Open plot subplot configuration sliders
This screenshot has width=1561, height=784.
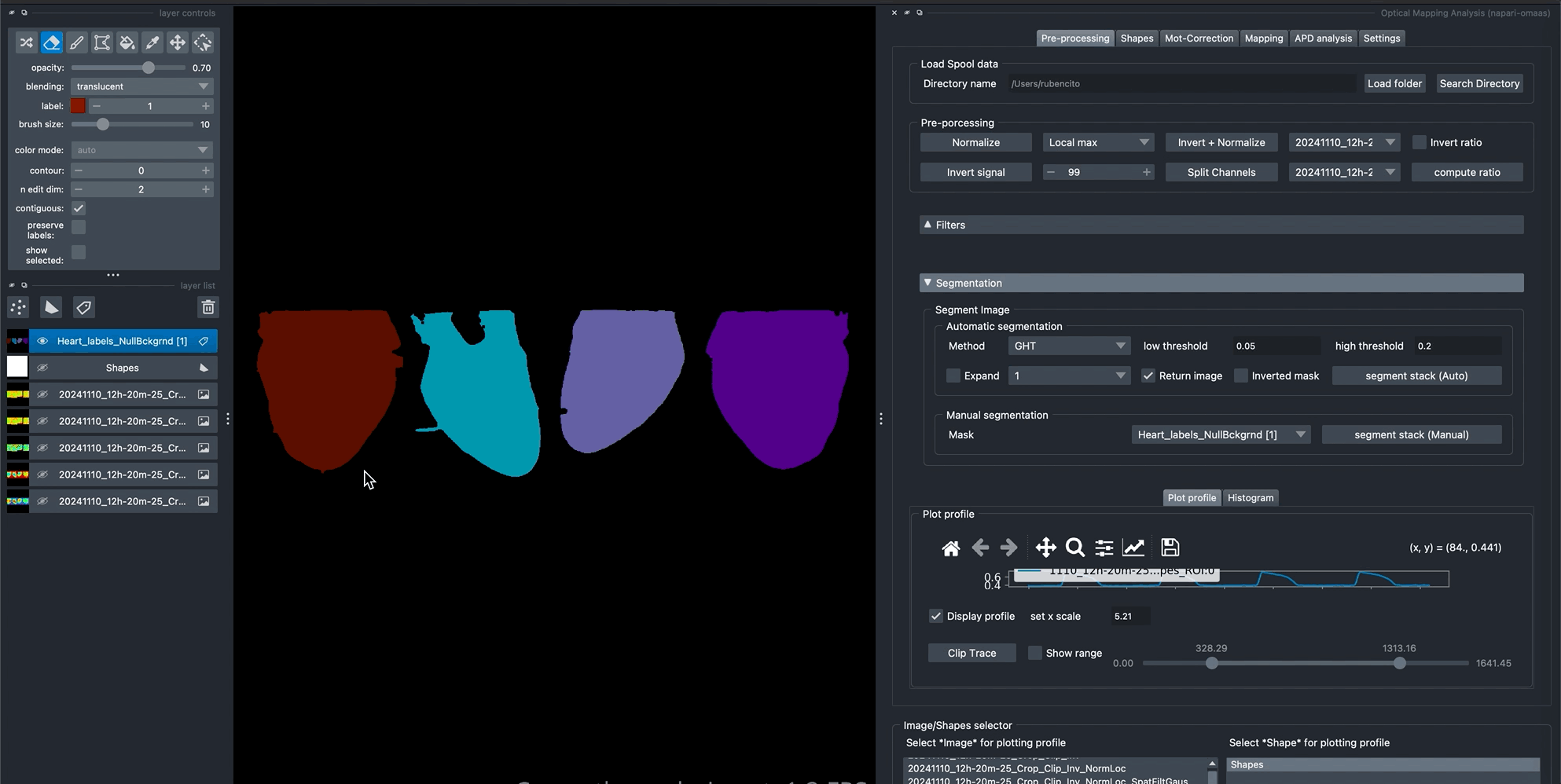[1104, 548]
